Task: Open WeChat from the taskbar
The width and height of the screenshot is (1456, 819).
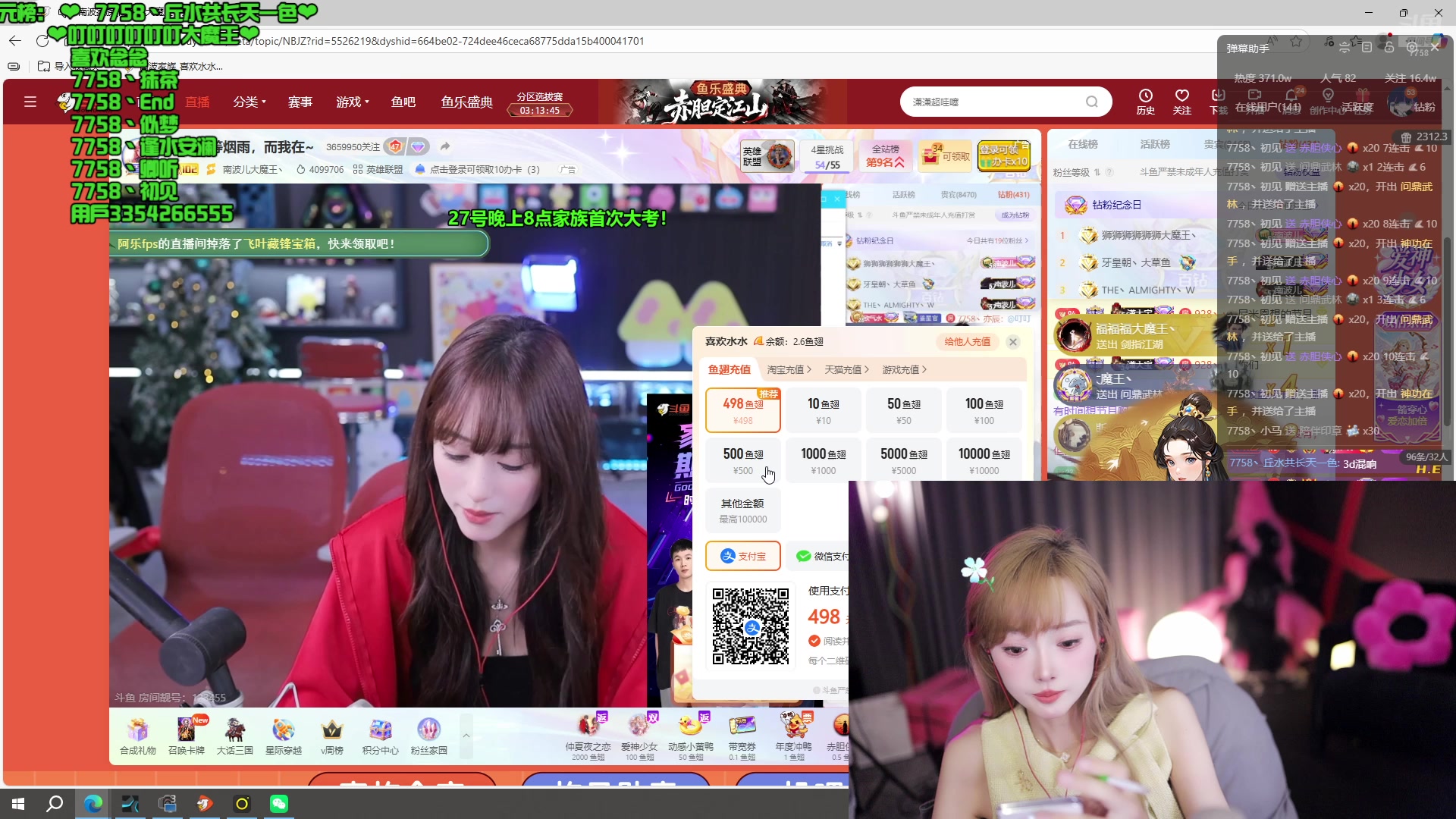Action: 279,804
